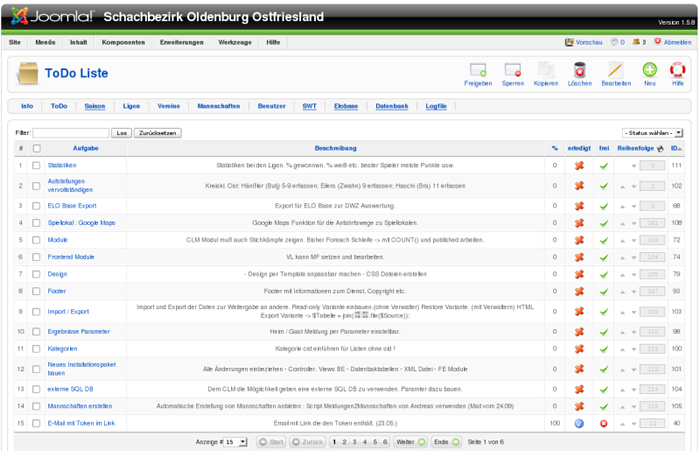This screenshot has width=700, height=451.
Task: Click the Sperren toolbar icon
Action: [x=512, y=72]
